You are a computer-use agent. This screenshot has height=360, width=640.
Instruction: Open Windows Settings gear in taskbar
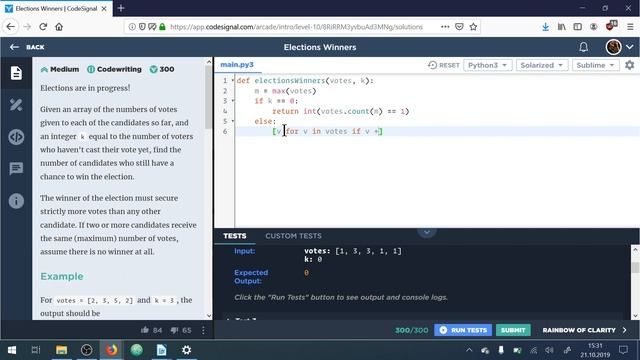[187, 350]
